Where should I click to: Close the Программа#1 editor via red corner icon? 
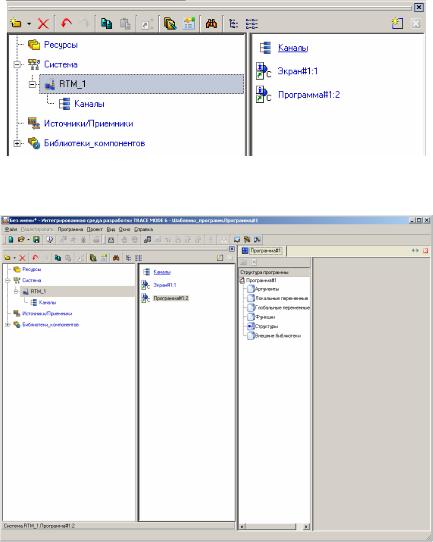click(x=425, y=251)
